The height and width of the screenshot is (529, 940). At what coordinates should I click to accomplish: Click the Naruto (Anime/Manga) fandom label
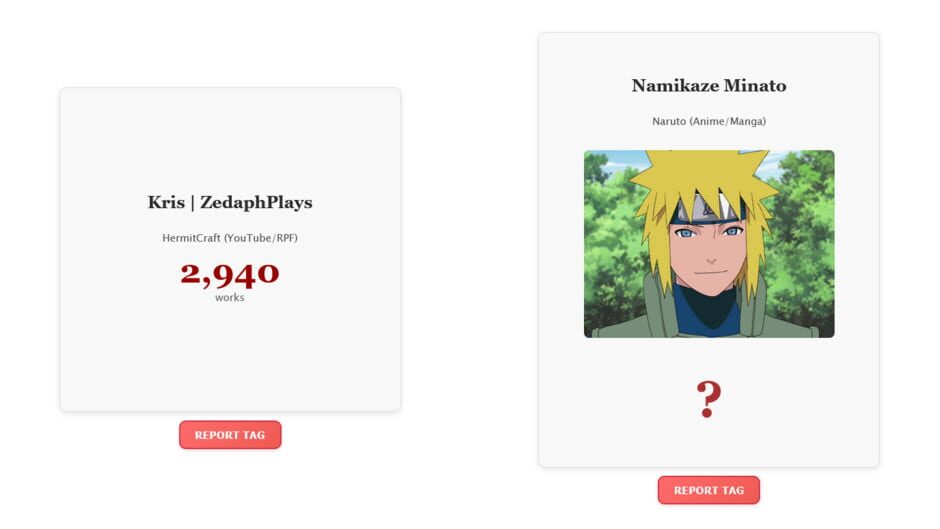coord(708,121)
